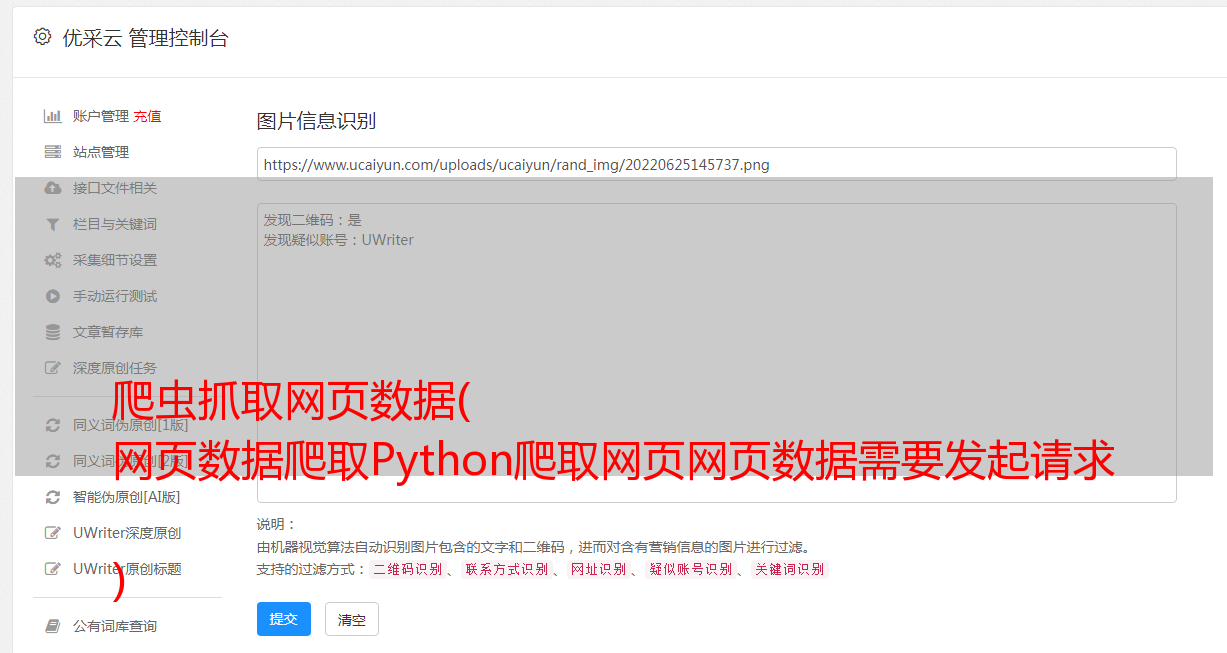
Task: Open 深度原创任务 menu item
Action: pyautogui.click(x=115, y=368)
